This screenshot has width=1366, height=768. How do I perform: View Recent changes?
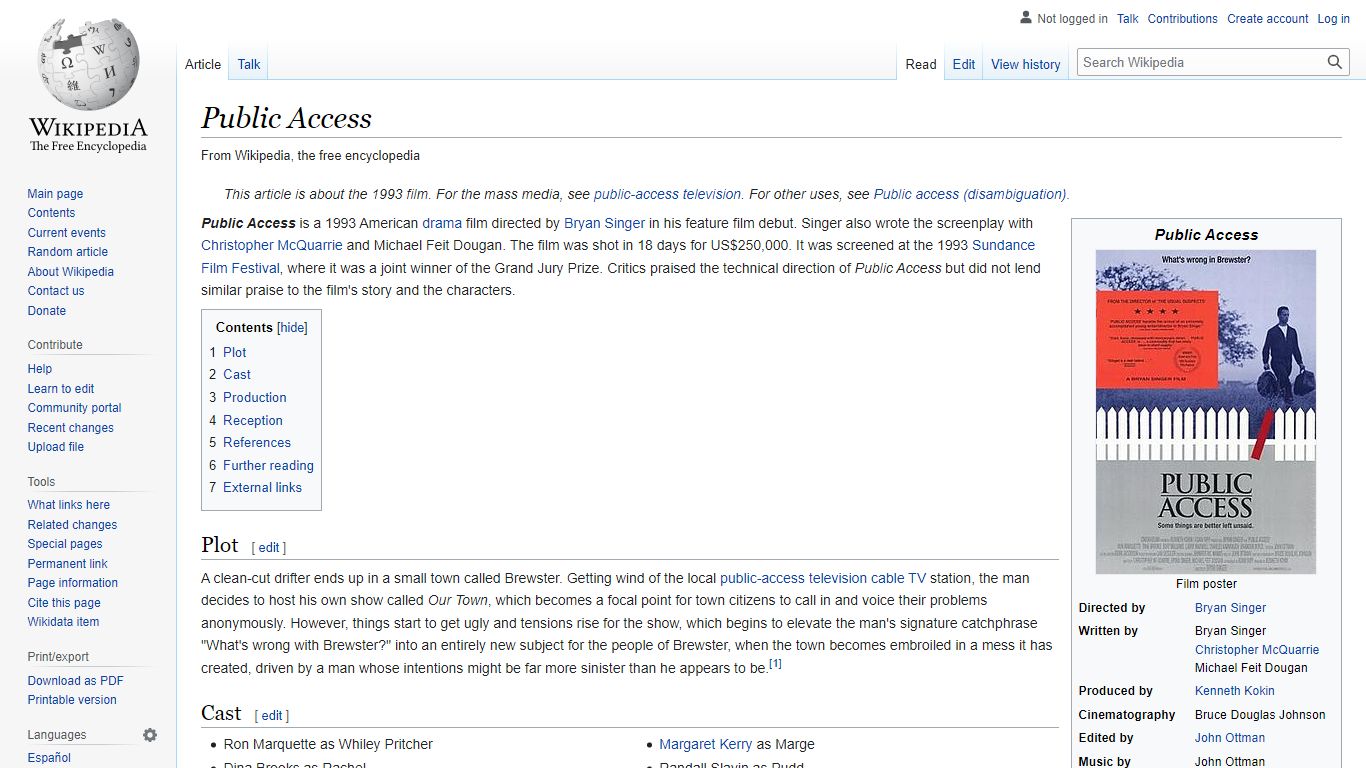[x=70, y=428]
